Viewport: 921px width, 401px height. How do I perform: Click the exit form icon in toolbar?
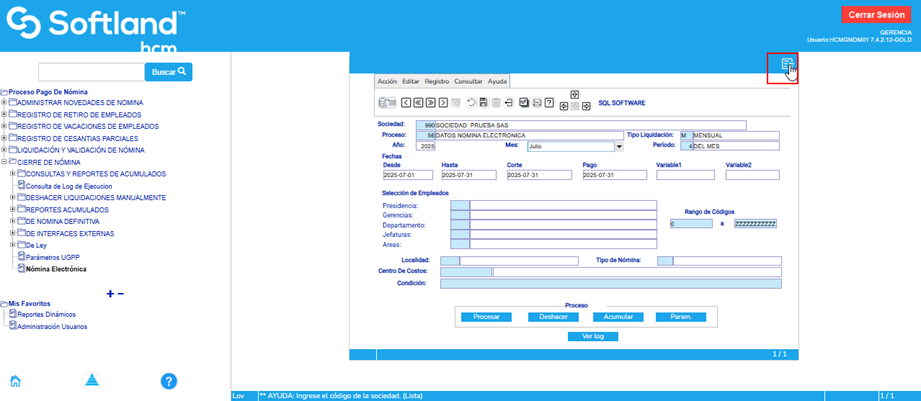(x=508, y=103)
